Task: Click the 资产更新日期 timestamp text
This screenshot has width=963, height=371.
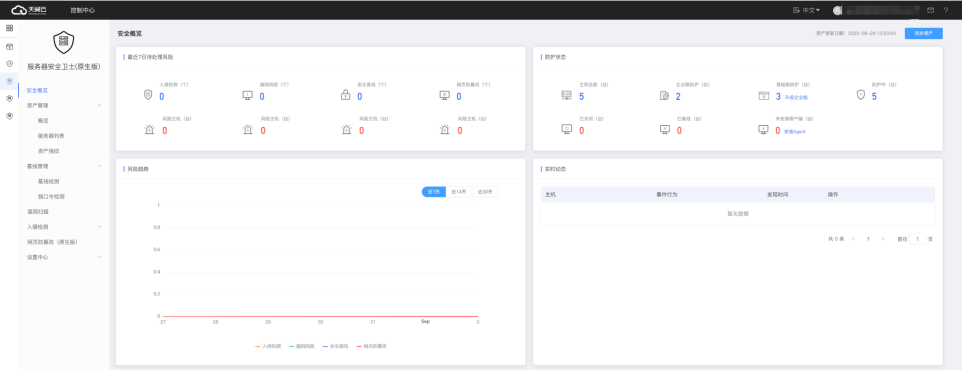Action: (x=856, y=33)
